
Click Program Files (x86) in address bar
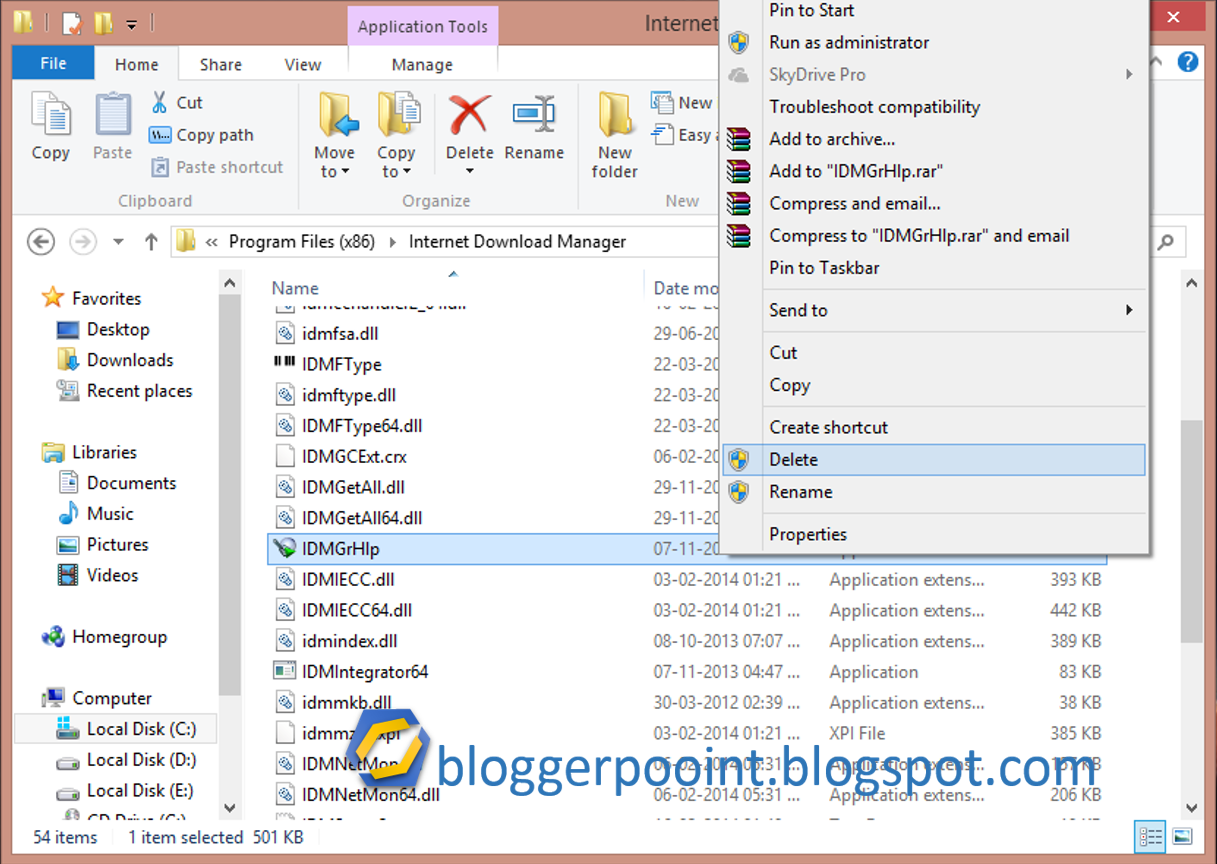point(300,241)
